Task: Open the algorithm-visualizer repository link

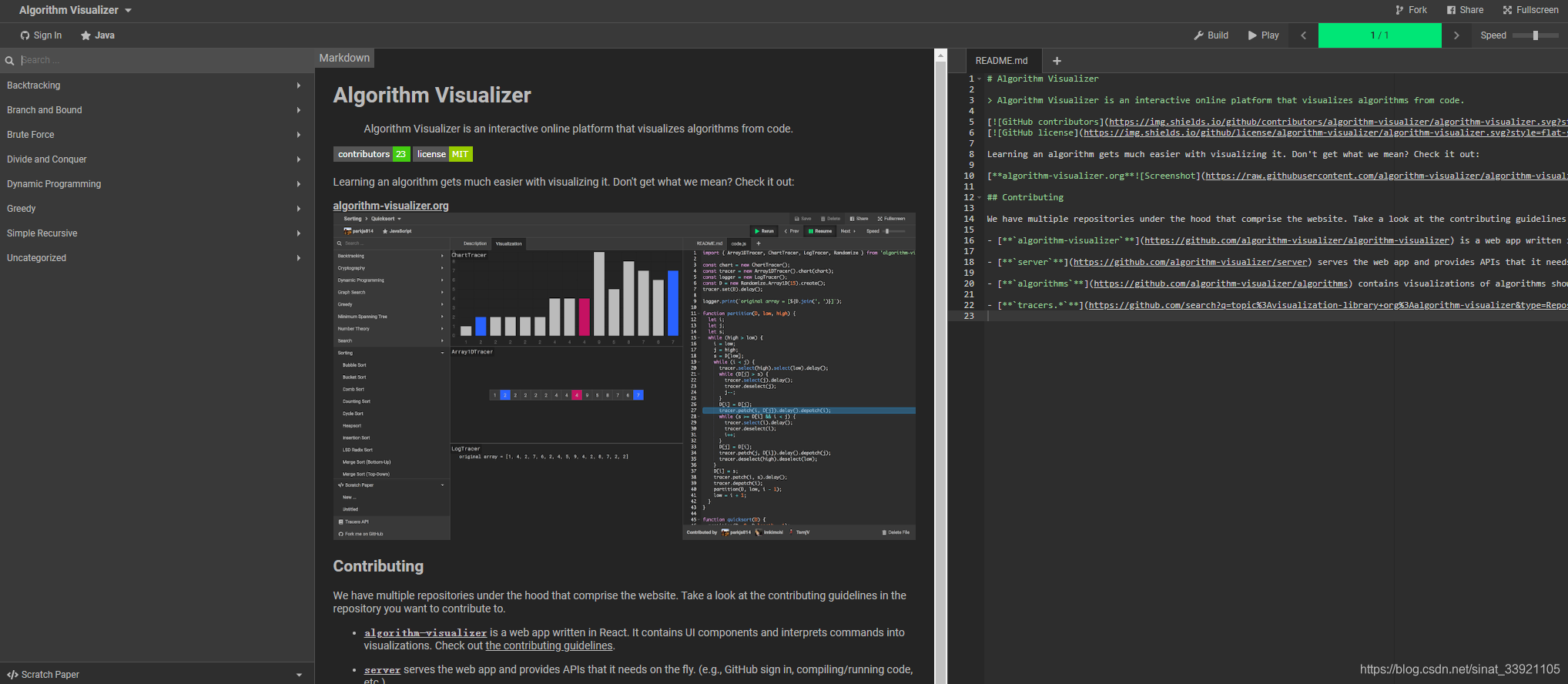Action: click(x=425, y=633)
